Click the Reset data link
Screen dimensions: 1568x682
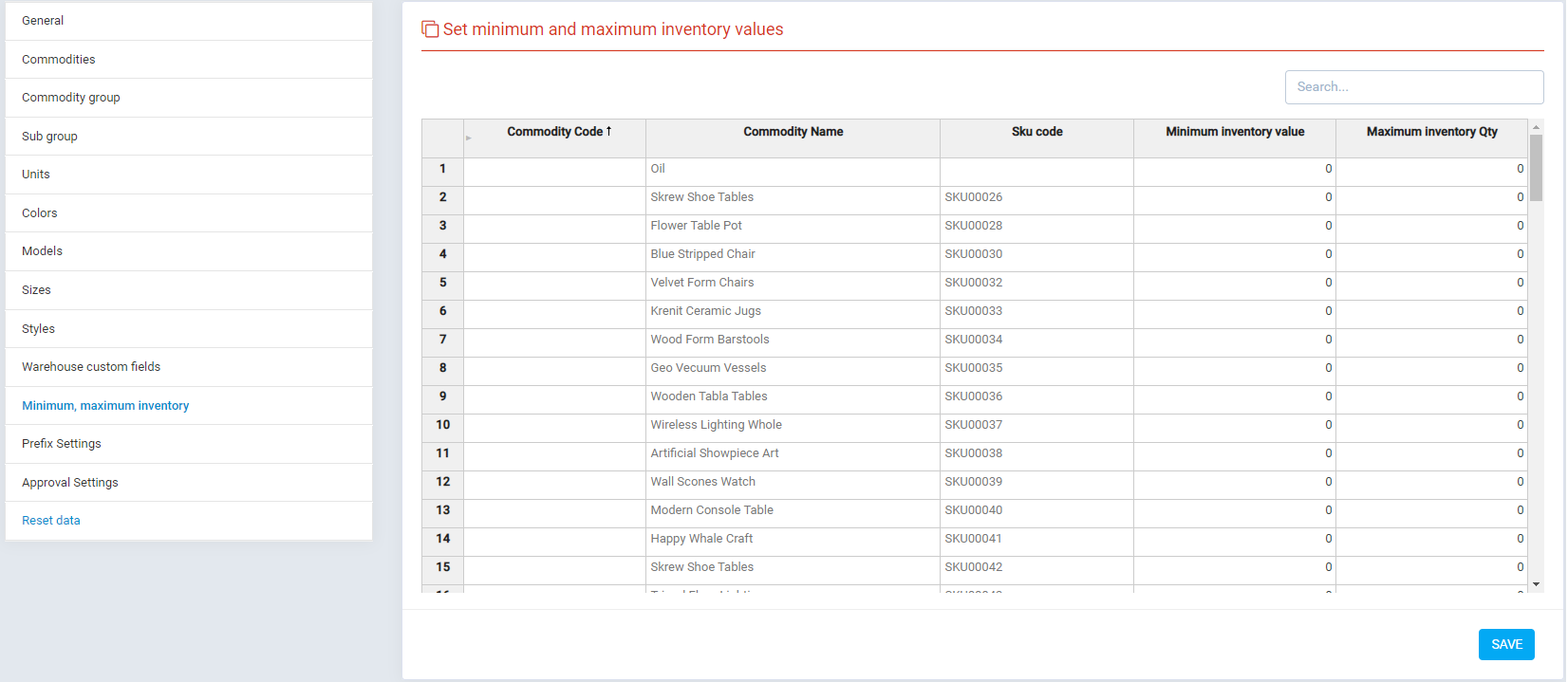pyautogui.click(x=51, y=521)
